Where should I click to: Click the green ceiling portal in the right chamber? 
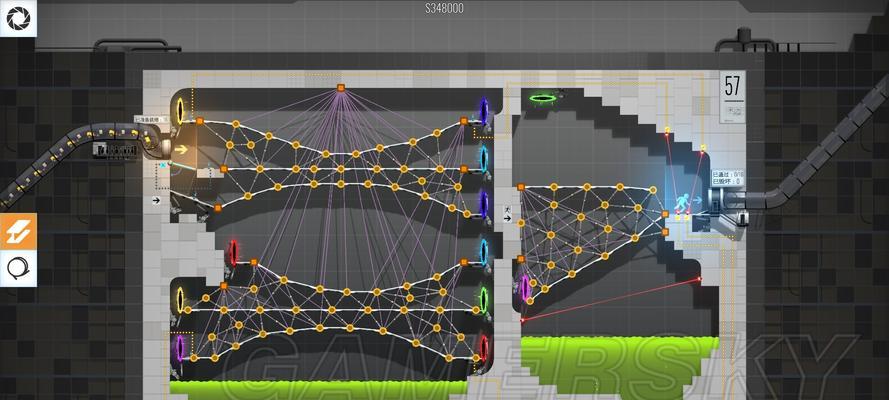[x=543, y=99]
